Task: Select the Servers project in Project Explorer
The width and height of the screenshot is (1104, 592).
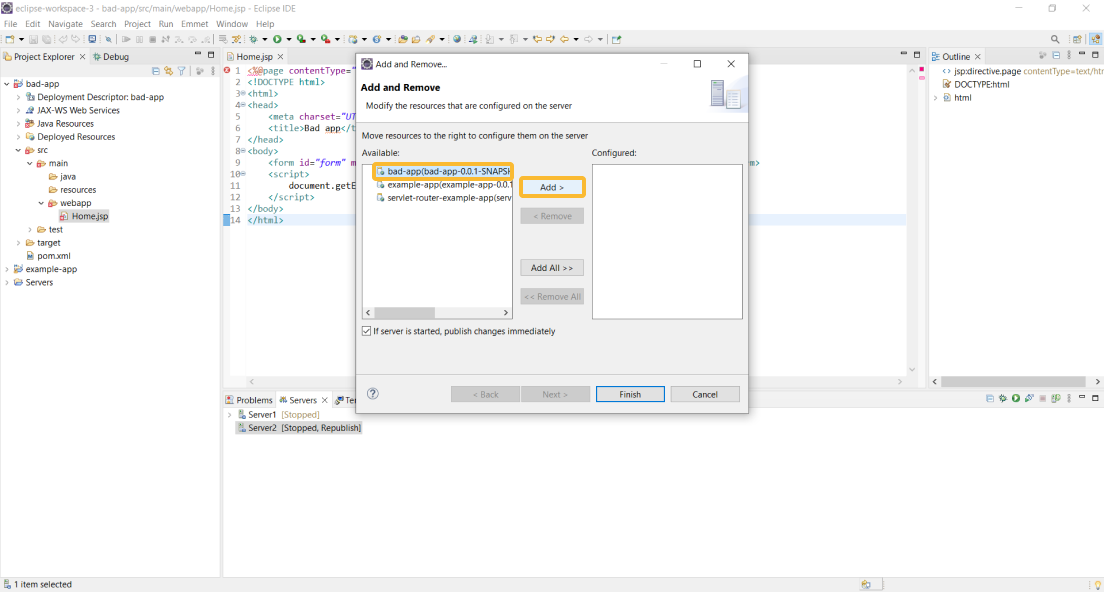Action: (x=33, y=283)
